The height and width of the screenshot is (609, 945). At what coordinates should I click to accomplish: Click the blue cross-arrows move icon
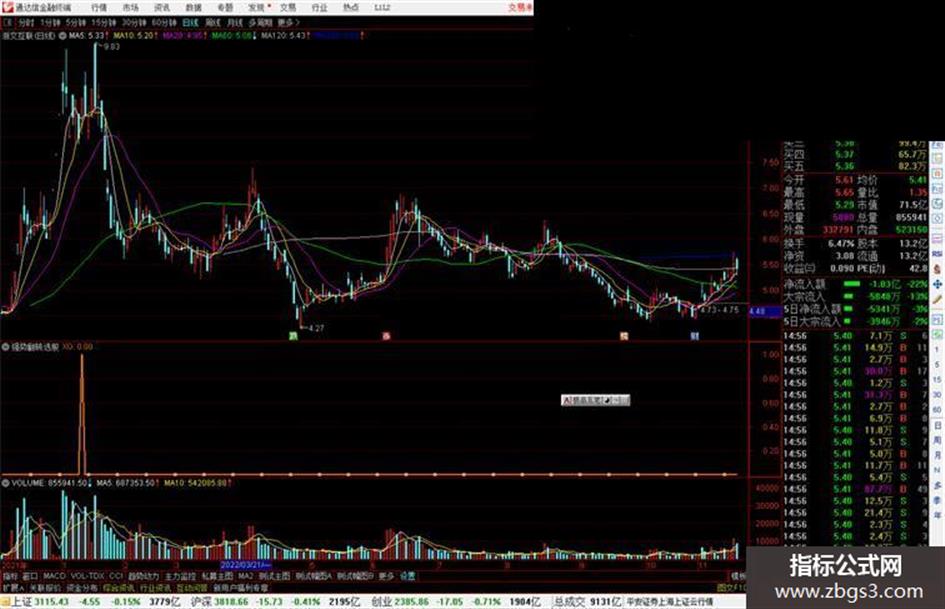coord(937,283)
